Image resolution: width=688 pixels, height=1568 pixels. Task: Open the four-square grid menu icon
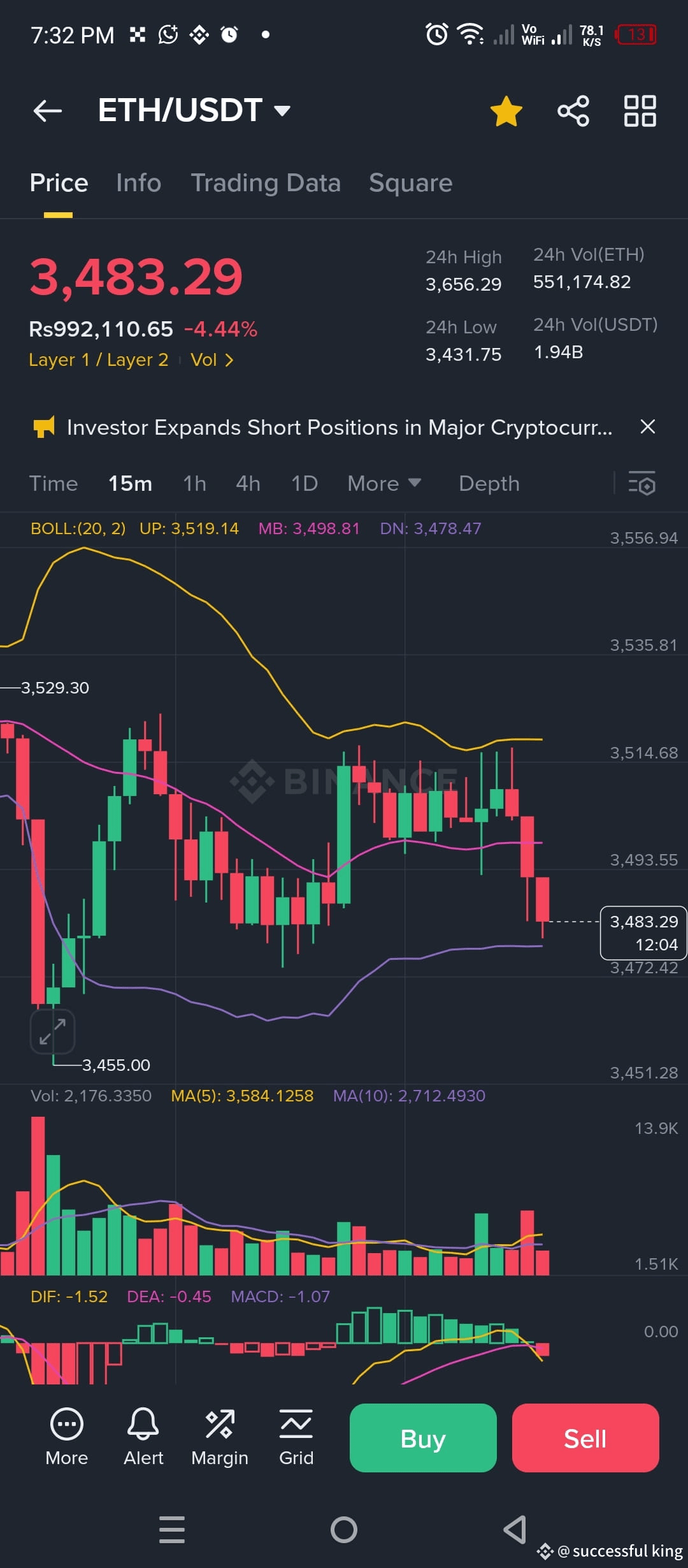coord(640,111)
